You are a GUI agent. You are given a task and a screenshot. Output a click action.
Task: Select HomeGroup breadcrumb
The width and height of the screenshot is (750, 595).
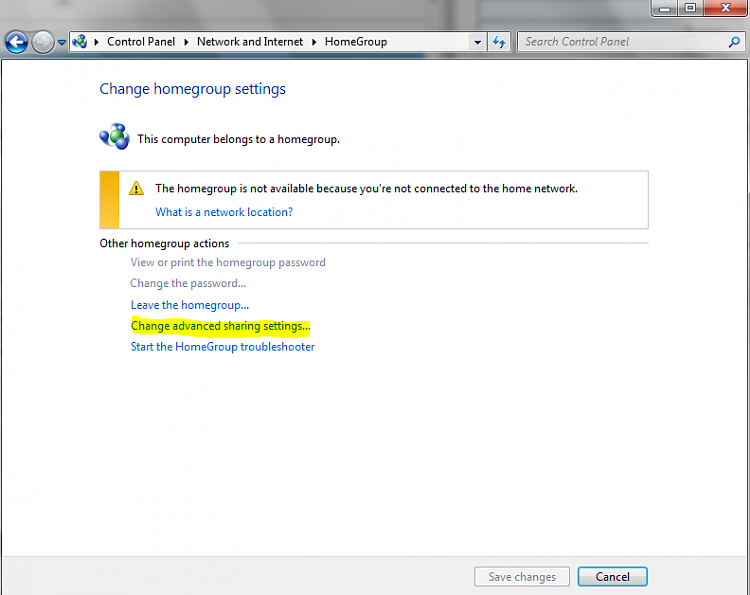pyautogui.click(x=356, y=42)
